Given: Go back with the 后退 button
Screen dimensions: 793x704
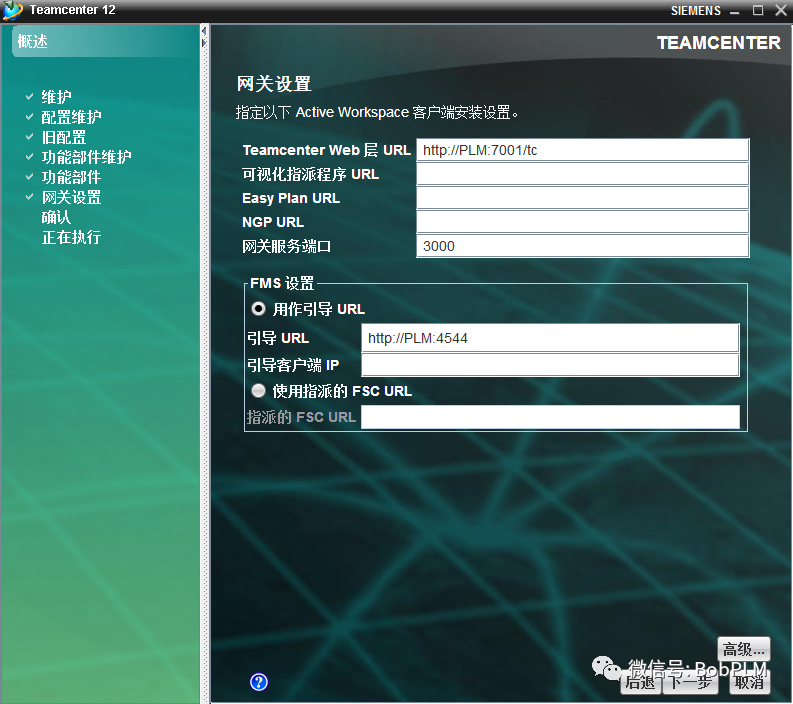Looking at the screenshot, I should pyautogui.click(x=640, y=682).
